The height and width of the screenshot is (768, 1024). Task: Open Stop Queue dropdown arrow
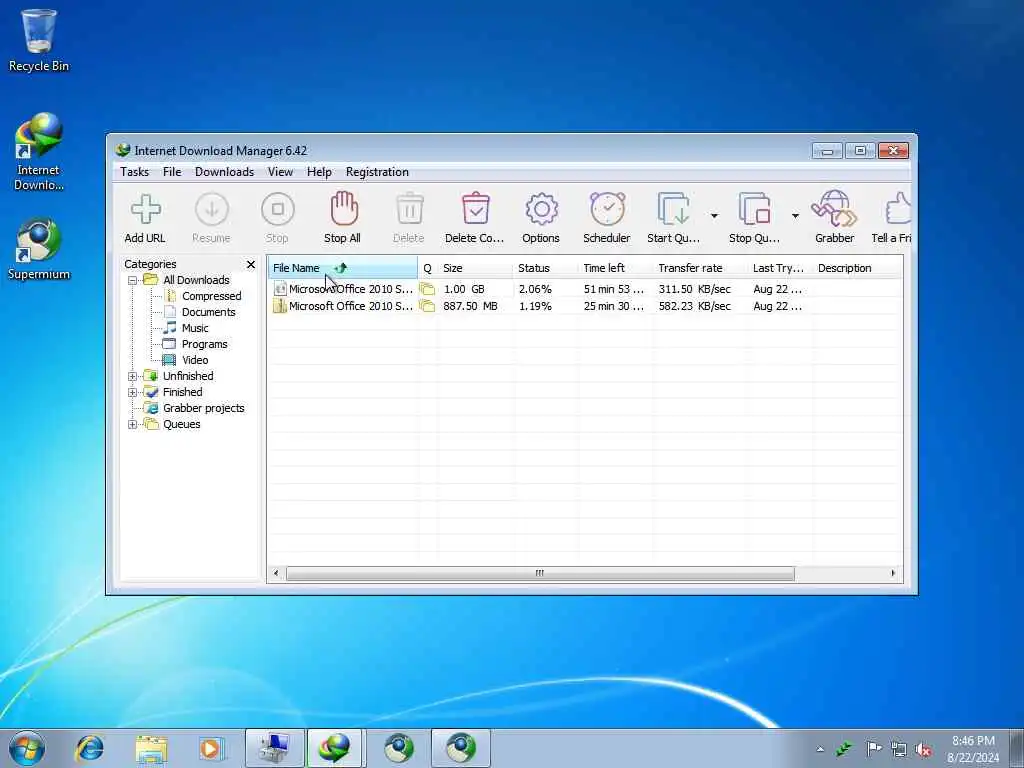795,216
